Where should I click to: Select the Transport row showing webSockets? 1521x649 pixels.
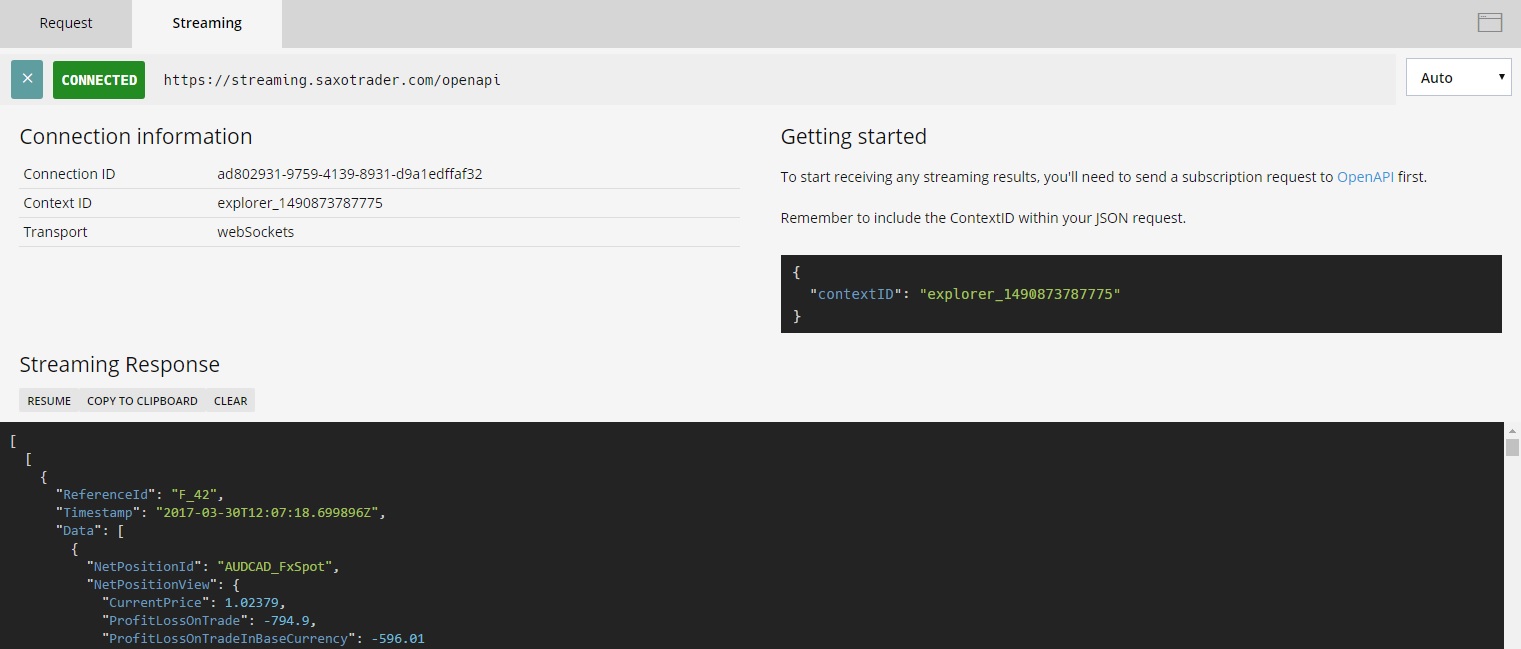257,231
